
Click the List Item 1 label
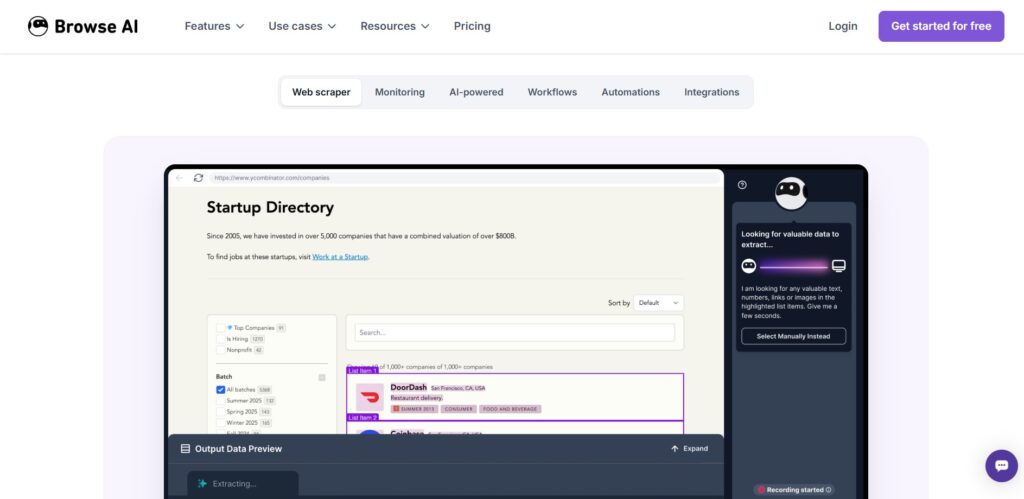[362, 370]
